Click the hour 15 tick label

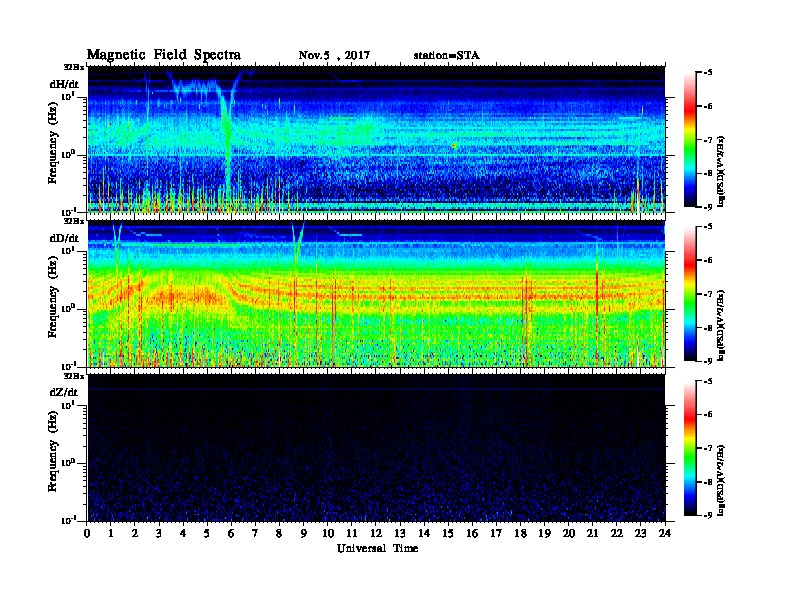448,534
